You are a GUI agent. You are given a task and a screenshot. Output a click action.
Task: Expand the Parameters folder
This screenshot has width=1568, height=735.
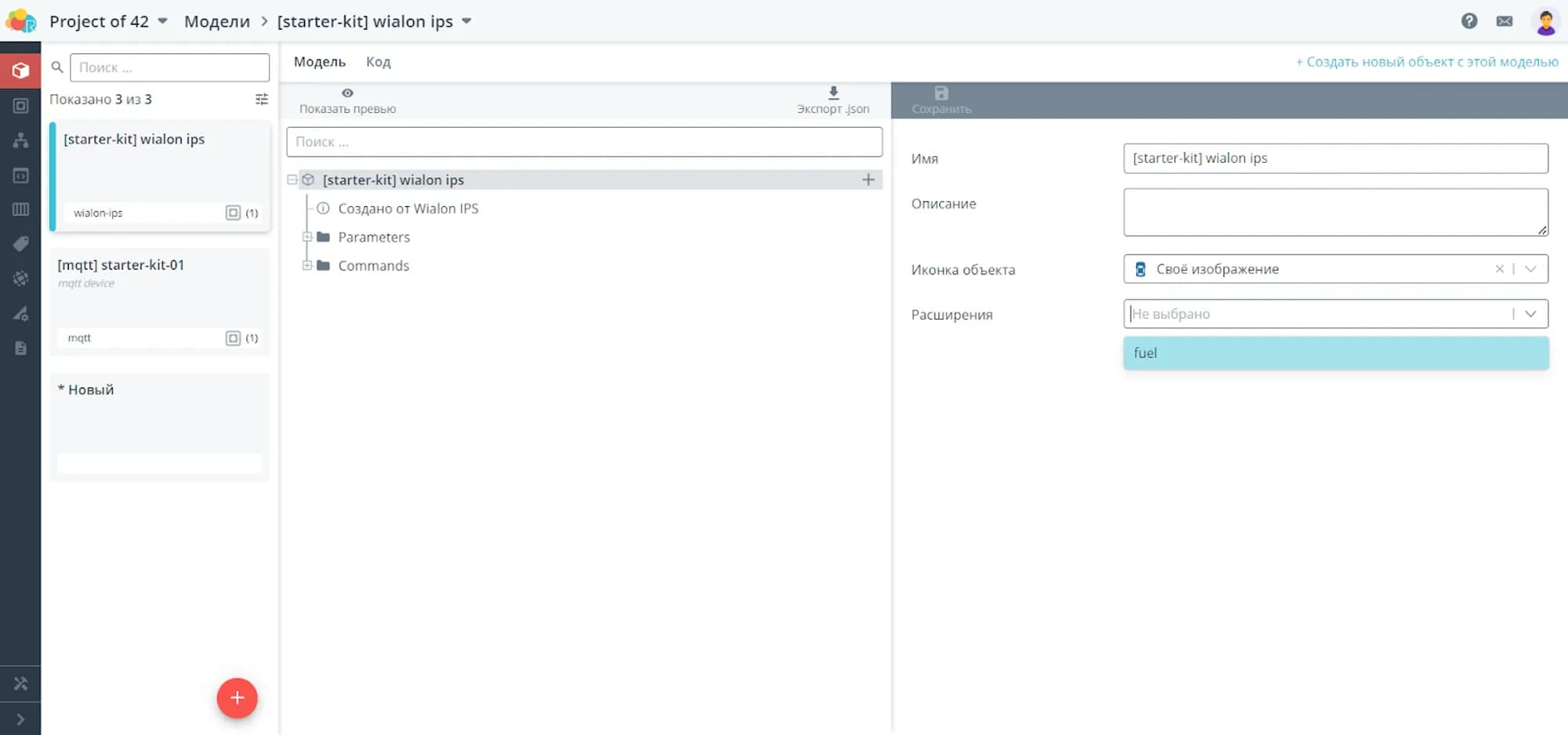point(307,237)
